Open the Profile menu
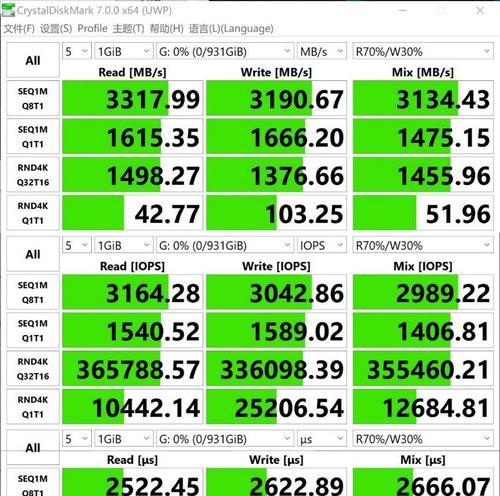500x496 pixels. click(92, 29)
